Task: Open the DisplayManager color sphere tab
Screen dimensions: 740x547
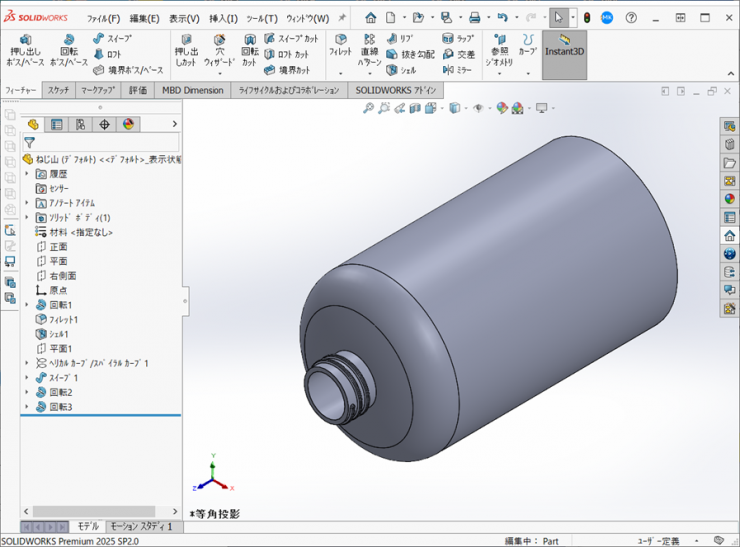Action: pyautogui.click(x=128, y=125)
